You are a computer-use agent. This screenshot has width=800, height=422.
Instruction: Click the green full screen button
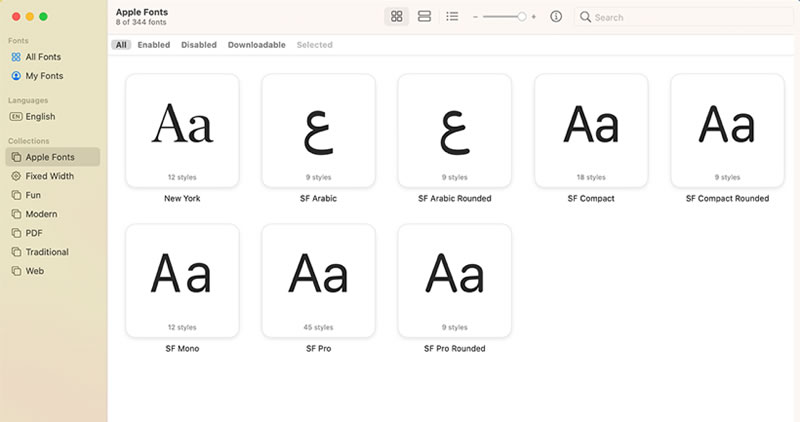coord(43,17)
